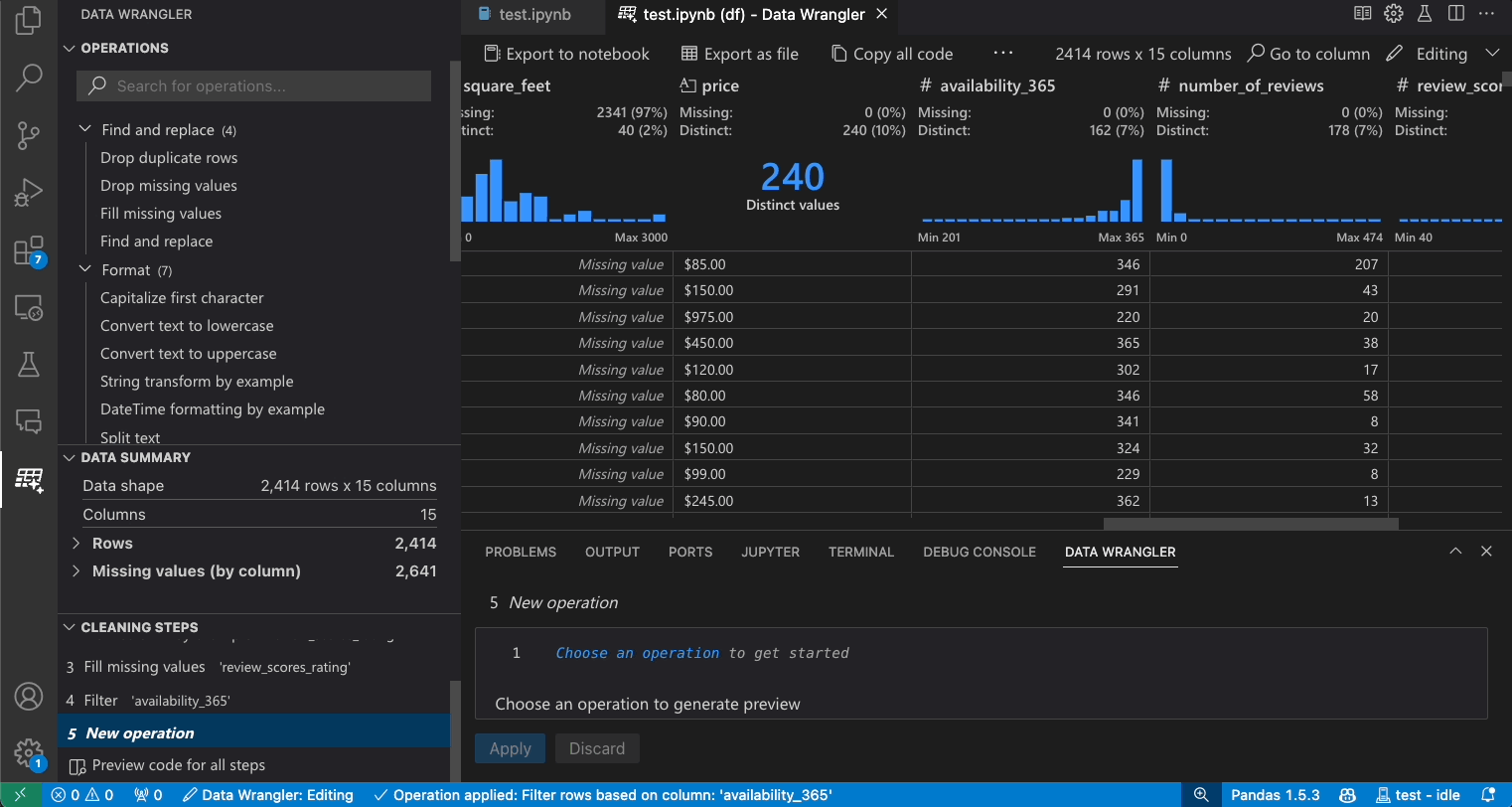
Task: Click Export to notebook
Action: pos(565,53)
